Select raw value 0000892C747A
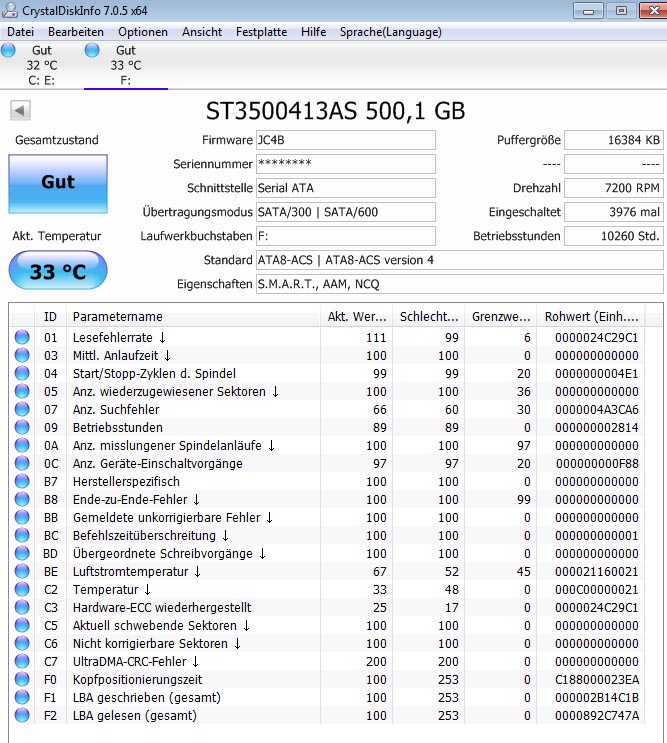Image resolution: width=667 pixels, height=743 pixels. [597, 716]
